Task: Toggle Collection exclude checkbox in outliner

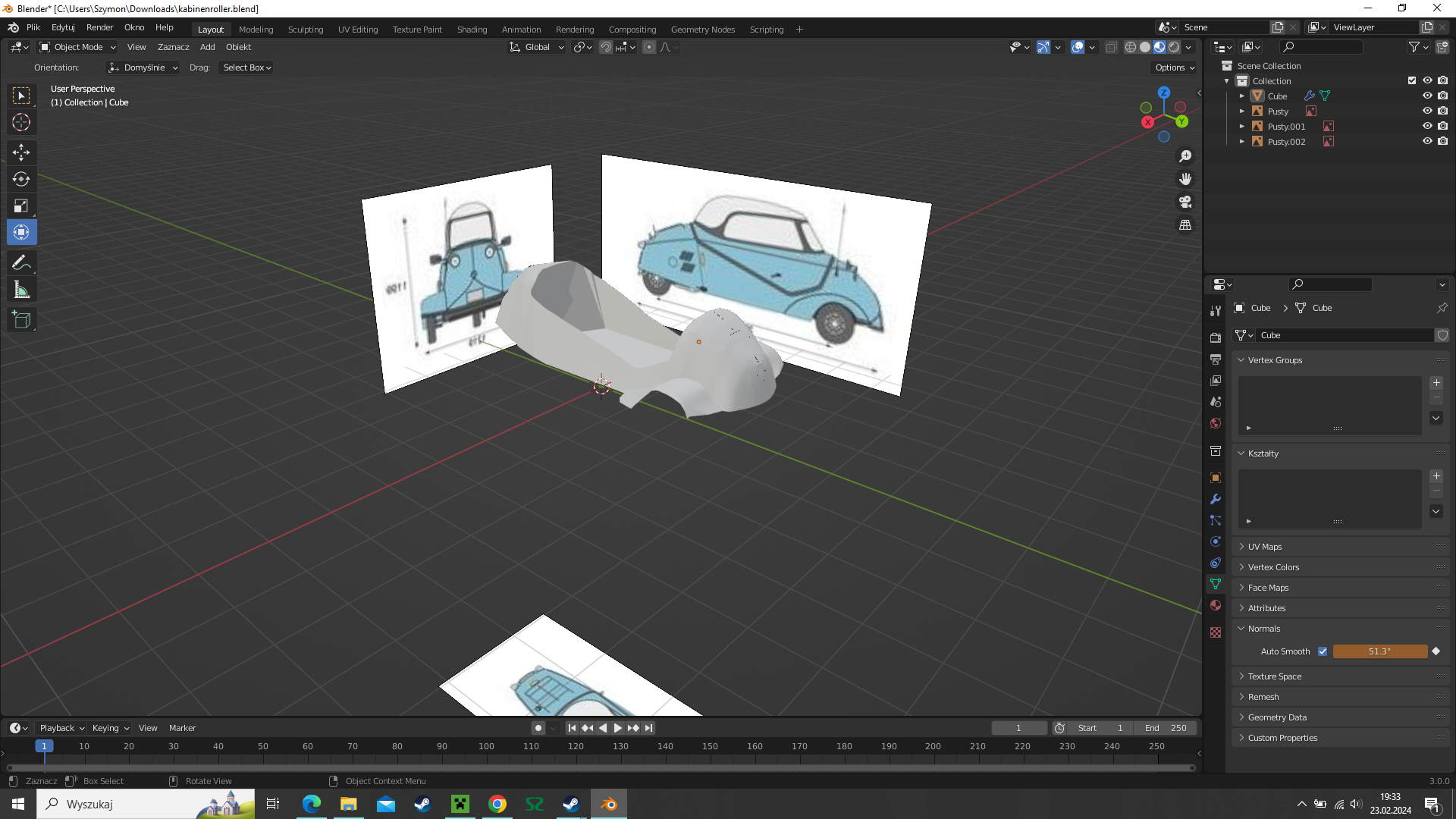Action: point(1412,80)
